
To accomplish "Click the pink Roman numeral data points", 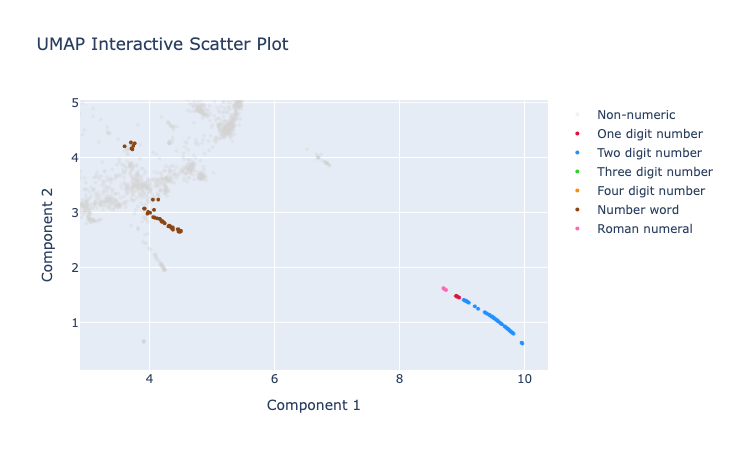I will pos(444,289).
